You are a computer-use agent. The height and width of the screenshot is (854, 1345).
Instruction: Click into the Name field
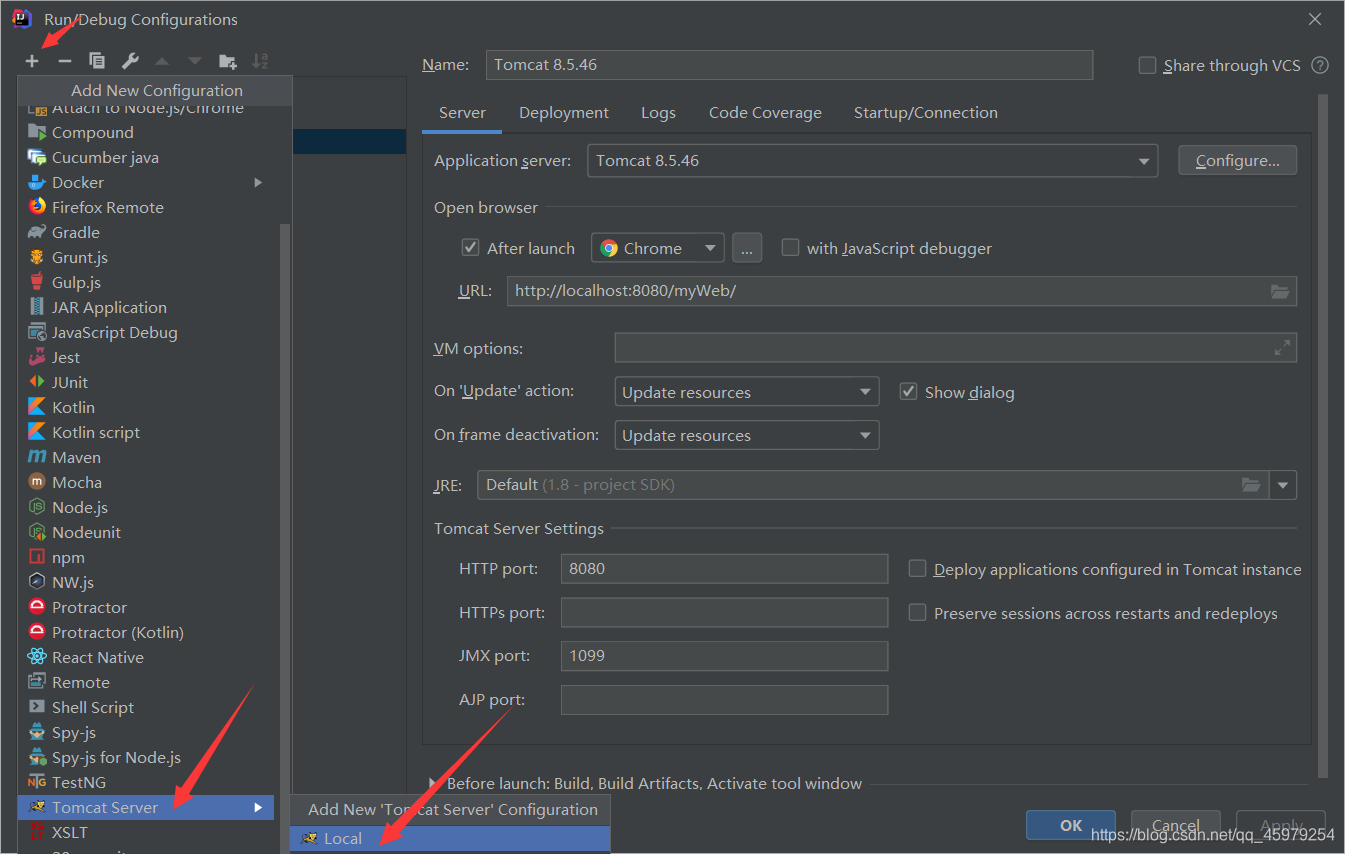[x=789, y=65]
